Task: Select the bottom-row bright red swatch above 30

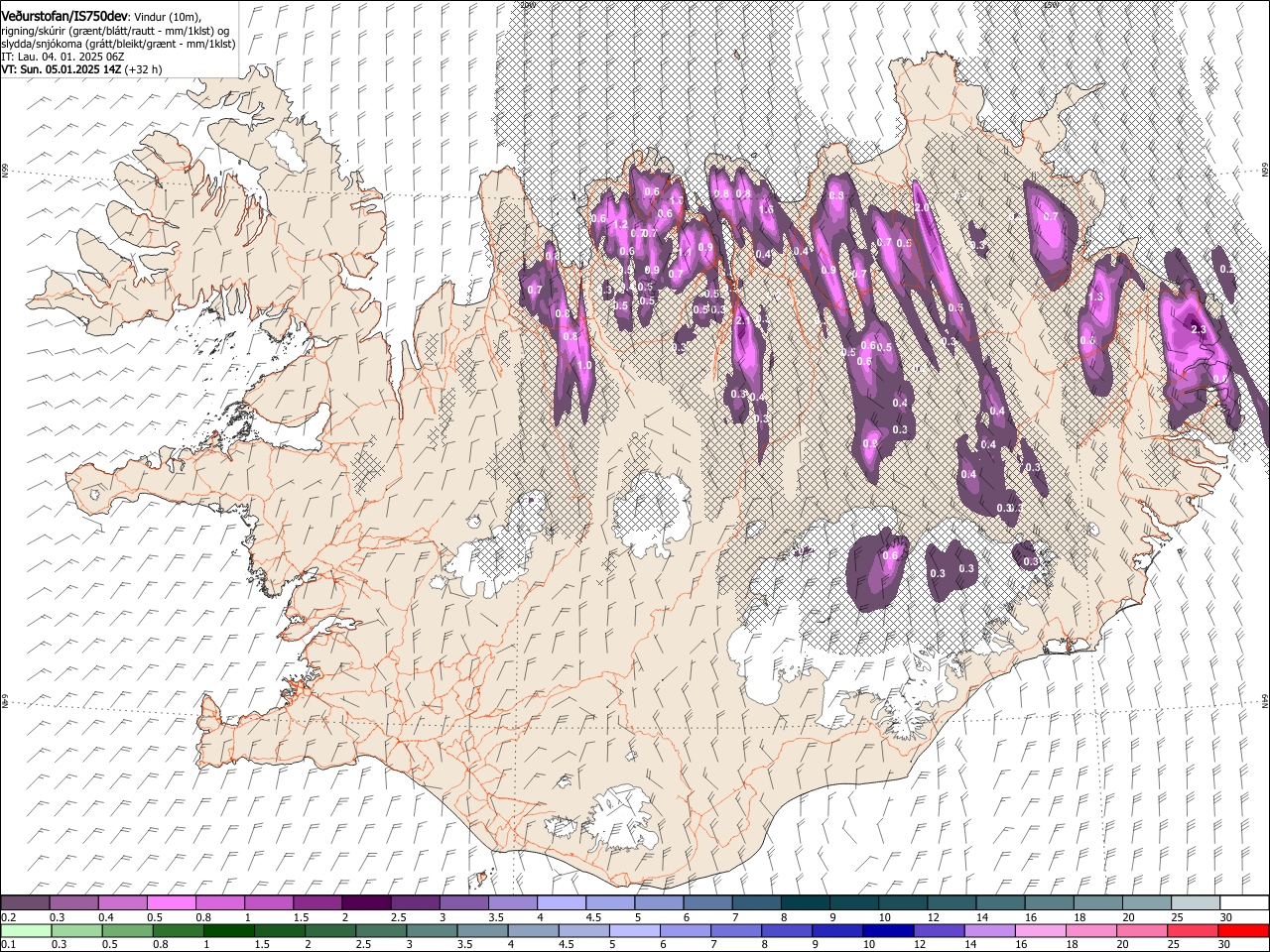Action: tap(1242, 930)
